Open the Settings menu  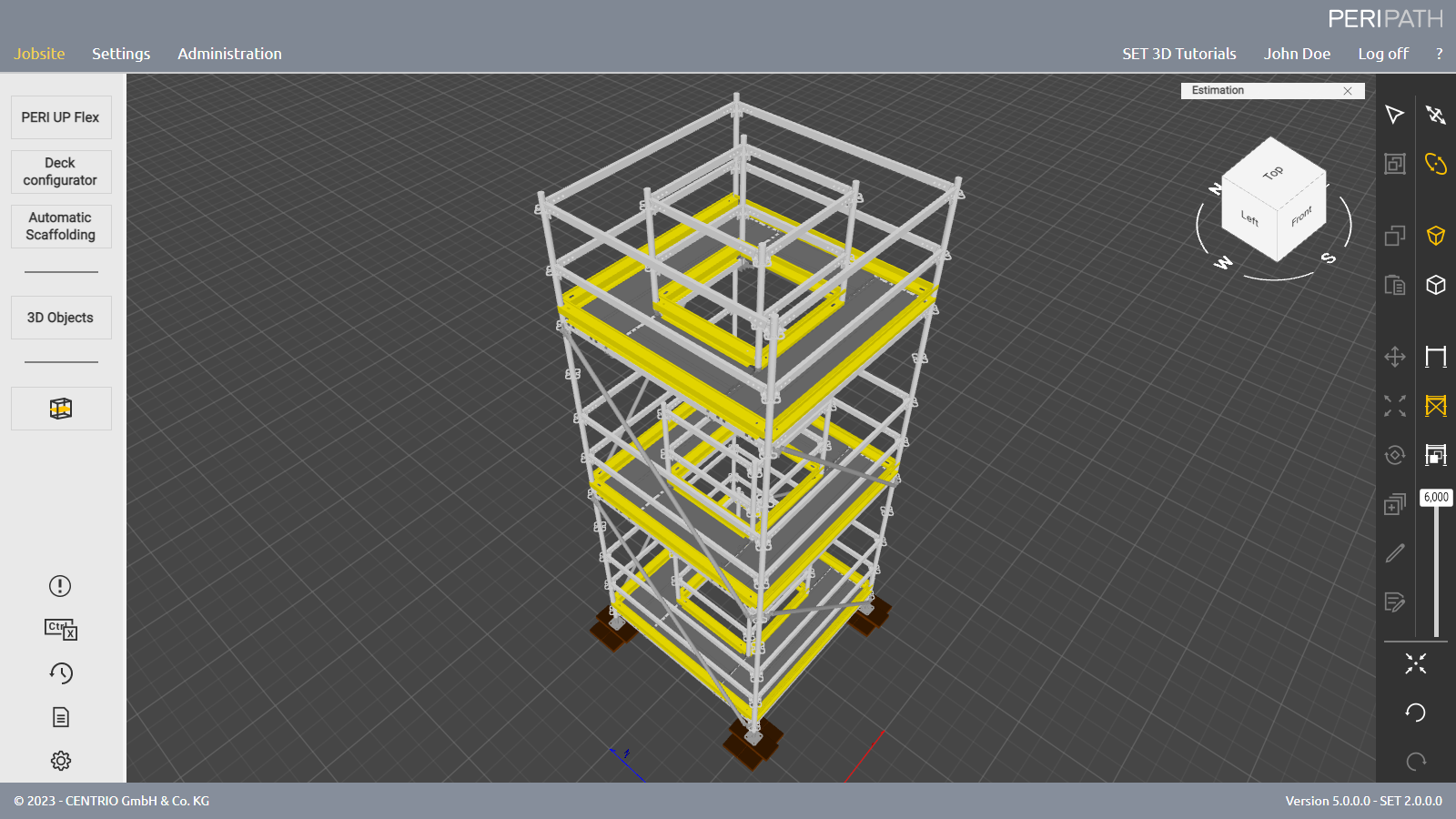click(121, 54)
